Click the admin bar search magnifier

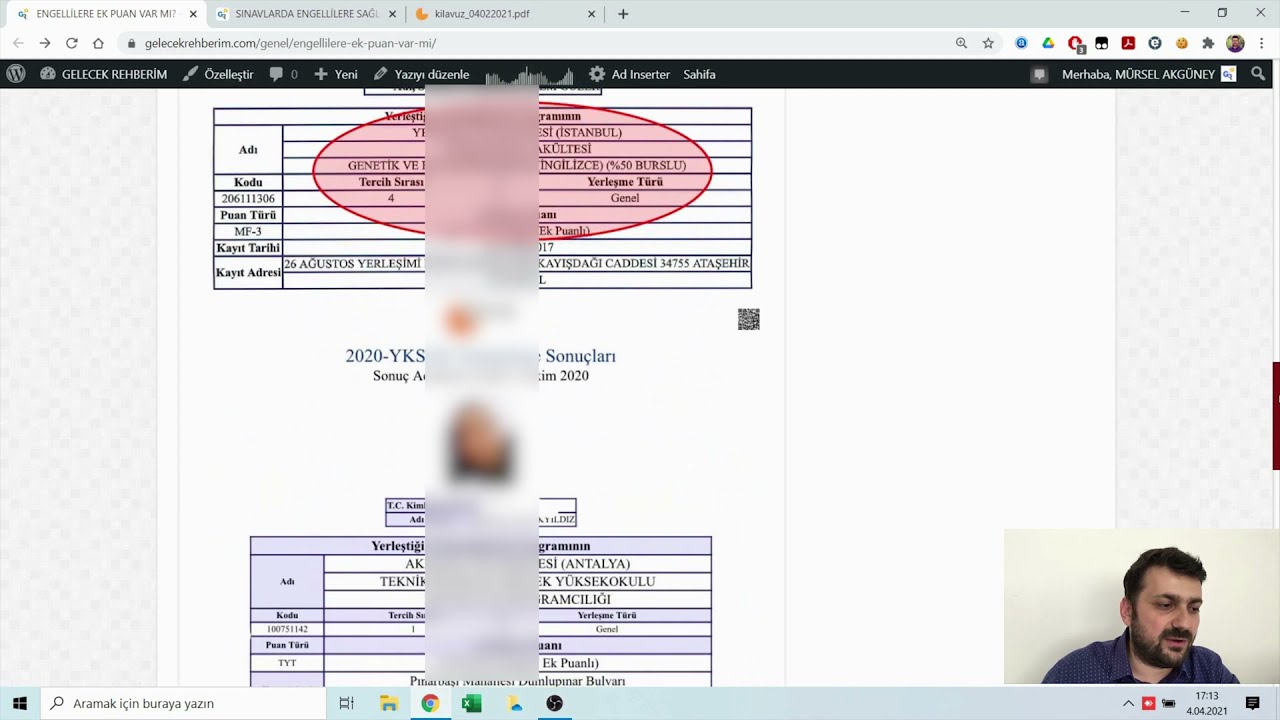[x=1258, y=74]
